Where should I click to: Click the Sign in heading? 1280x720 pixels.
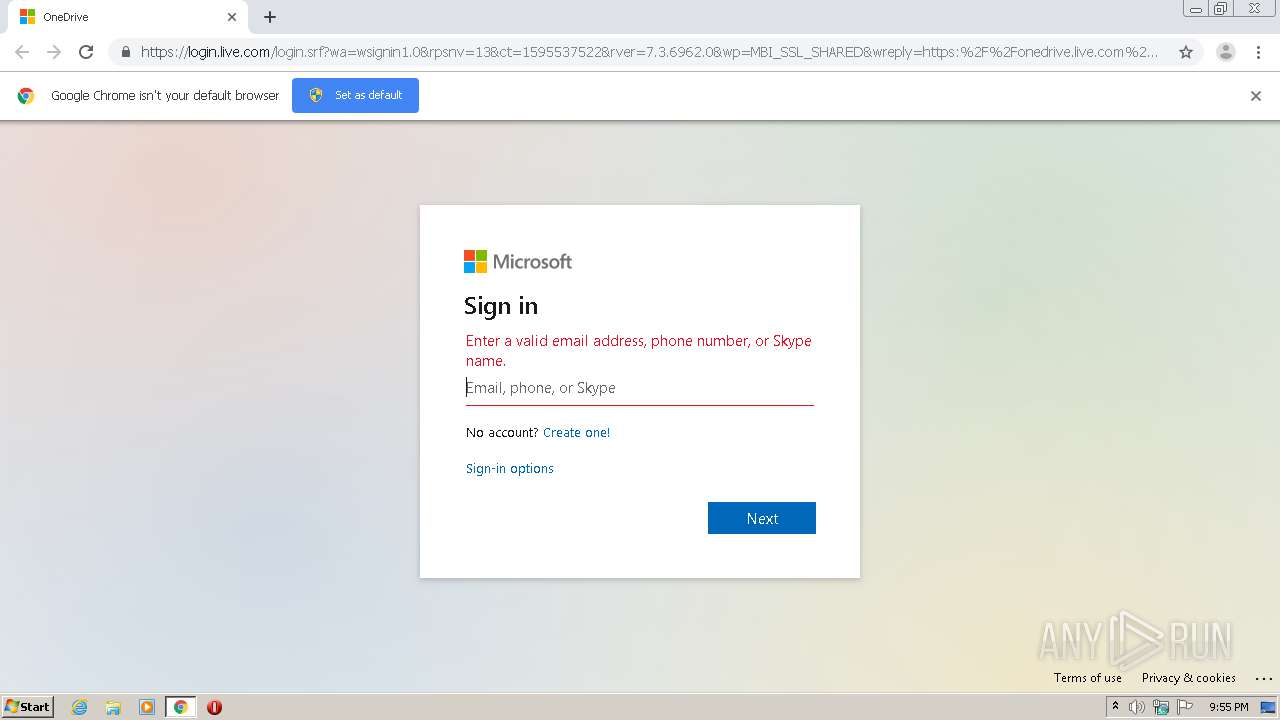(501, 306)
